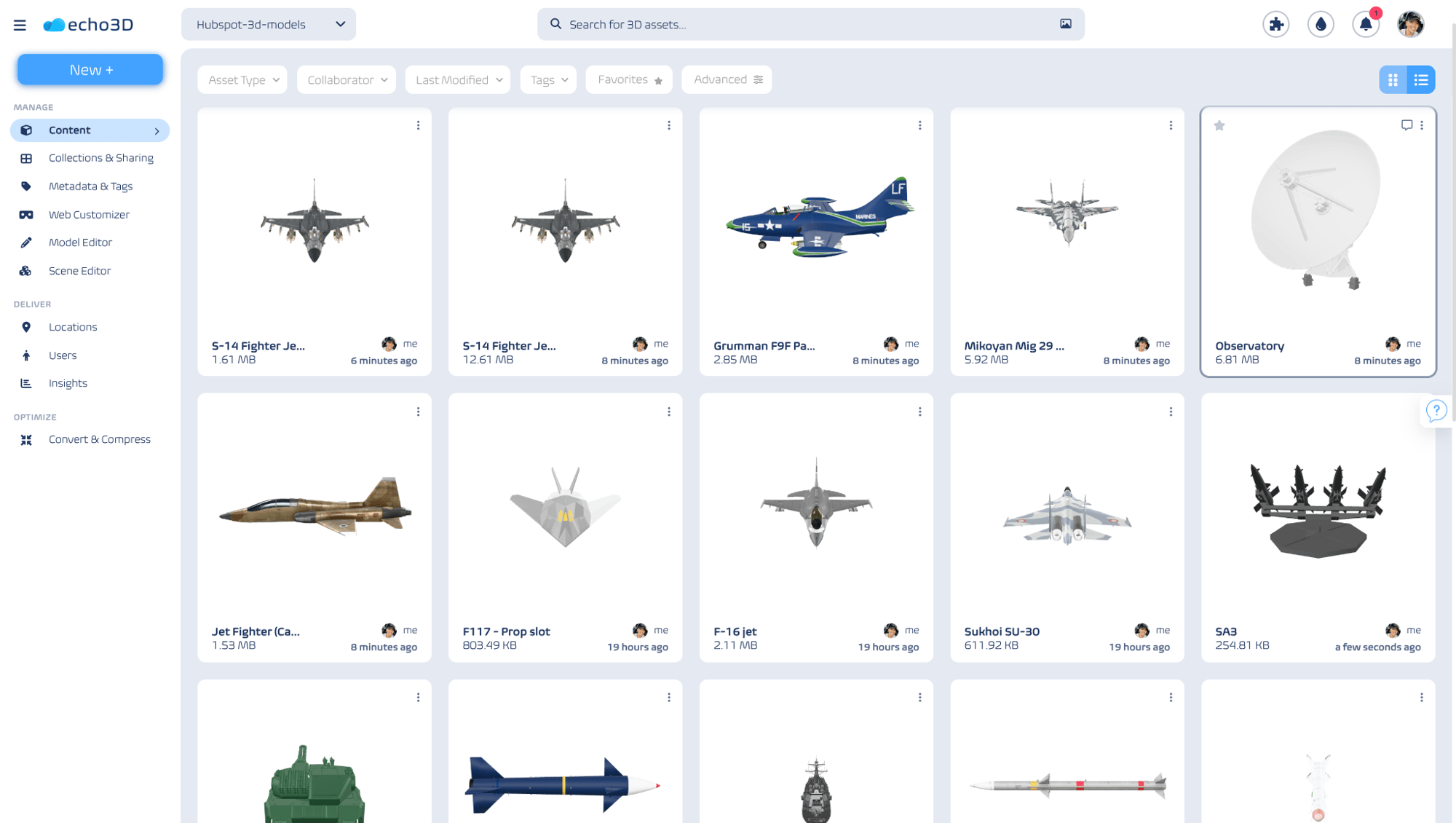Image resolution: width=1456 pixels, height=823 pixels.
Task: Open options for Mikoyan Mig 29 card
Action: pos(1171,125)
